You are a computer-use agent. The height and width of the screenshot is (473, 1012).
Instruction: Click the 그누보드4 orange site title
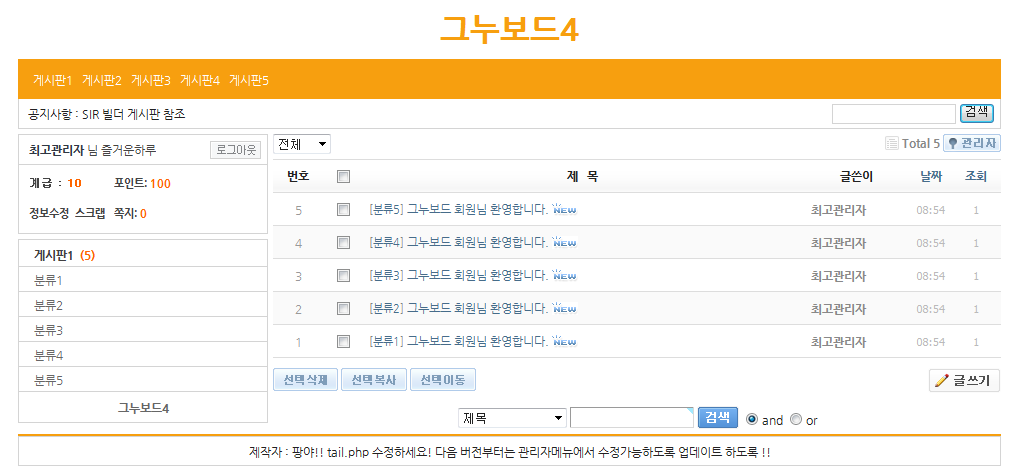(509, 28)
